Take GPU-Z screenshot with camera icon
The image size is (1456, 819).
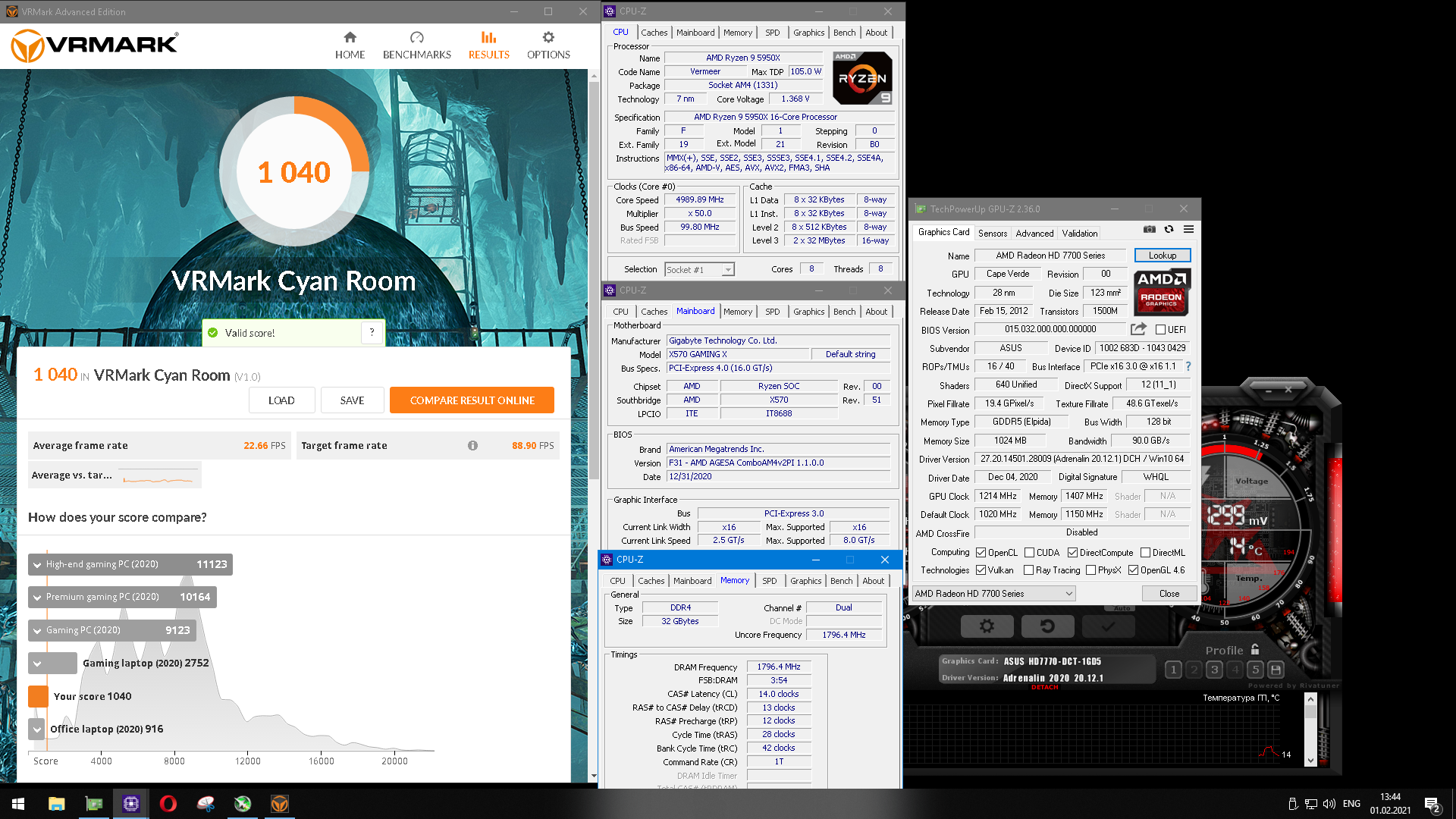point(1150,229)
